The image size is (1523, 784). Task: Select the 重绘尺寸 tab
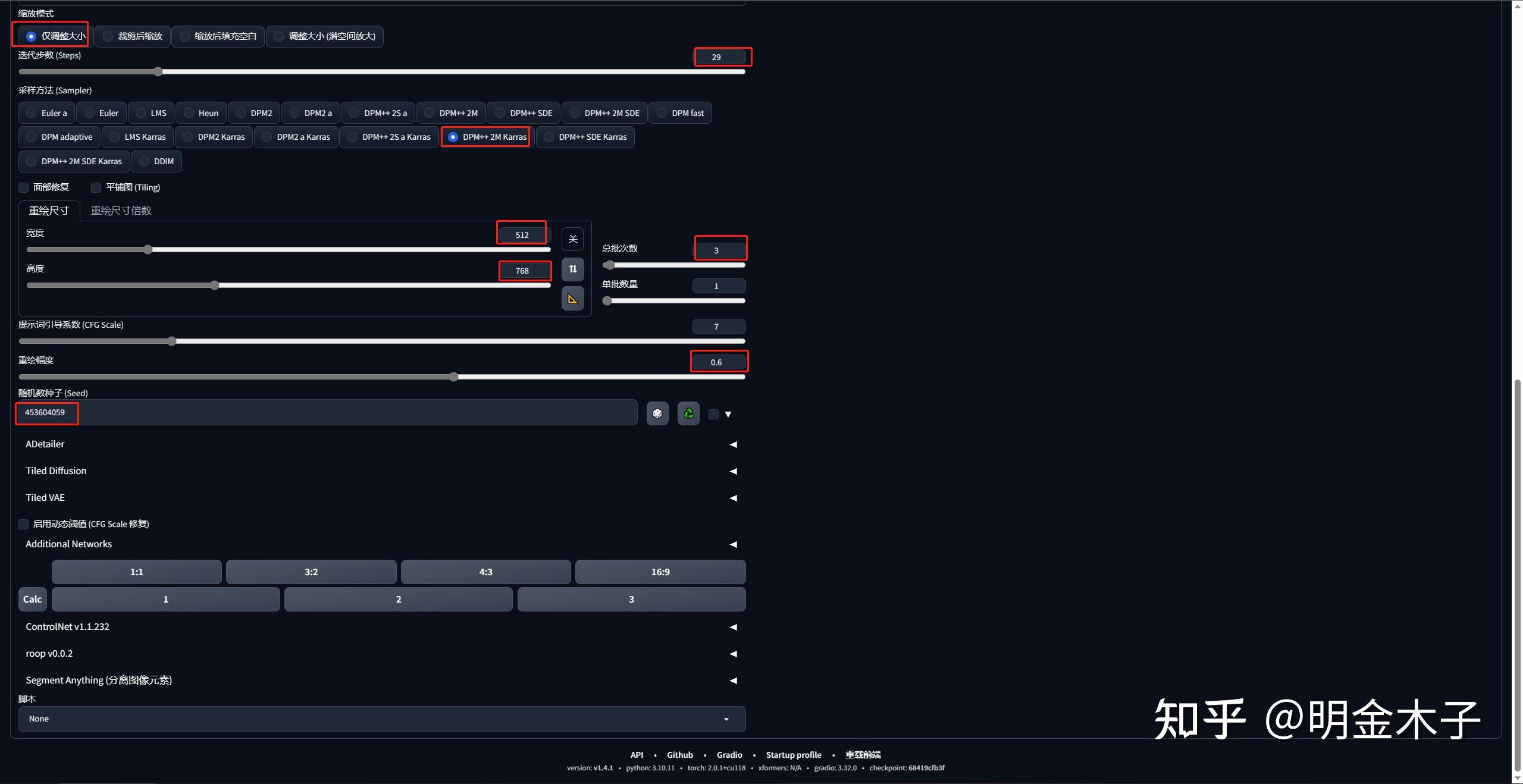(x=49, y=211)
